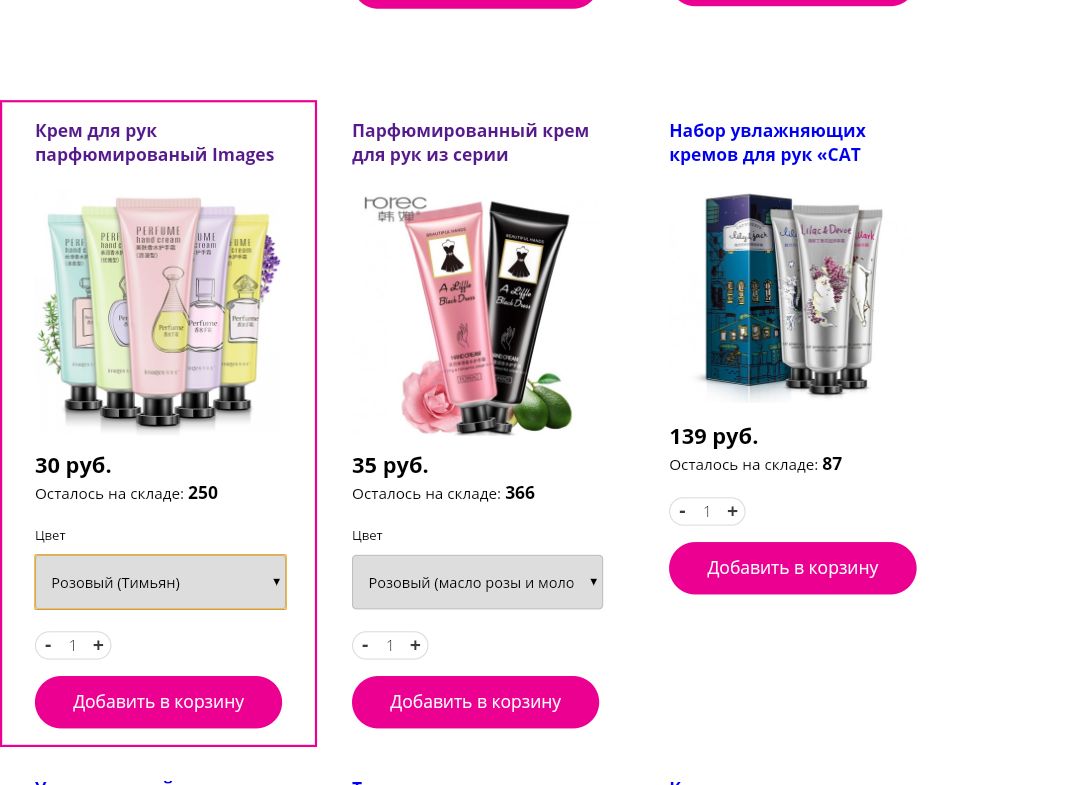Viewport: 1080px width, 785px height.
Task: Click plus for 35 руб. hand cream
Action: [415, 645]
